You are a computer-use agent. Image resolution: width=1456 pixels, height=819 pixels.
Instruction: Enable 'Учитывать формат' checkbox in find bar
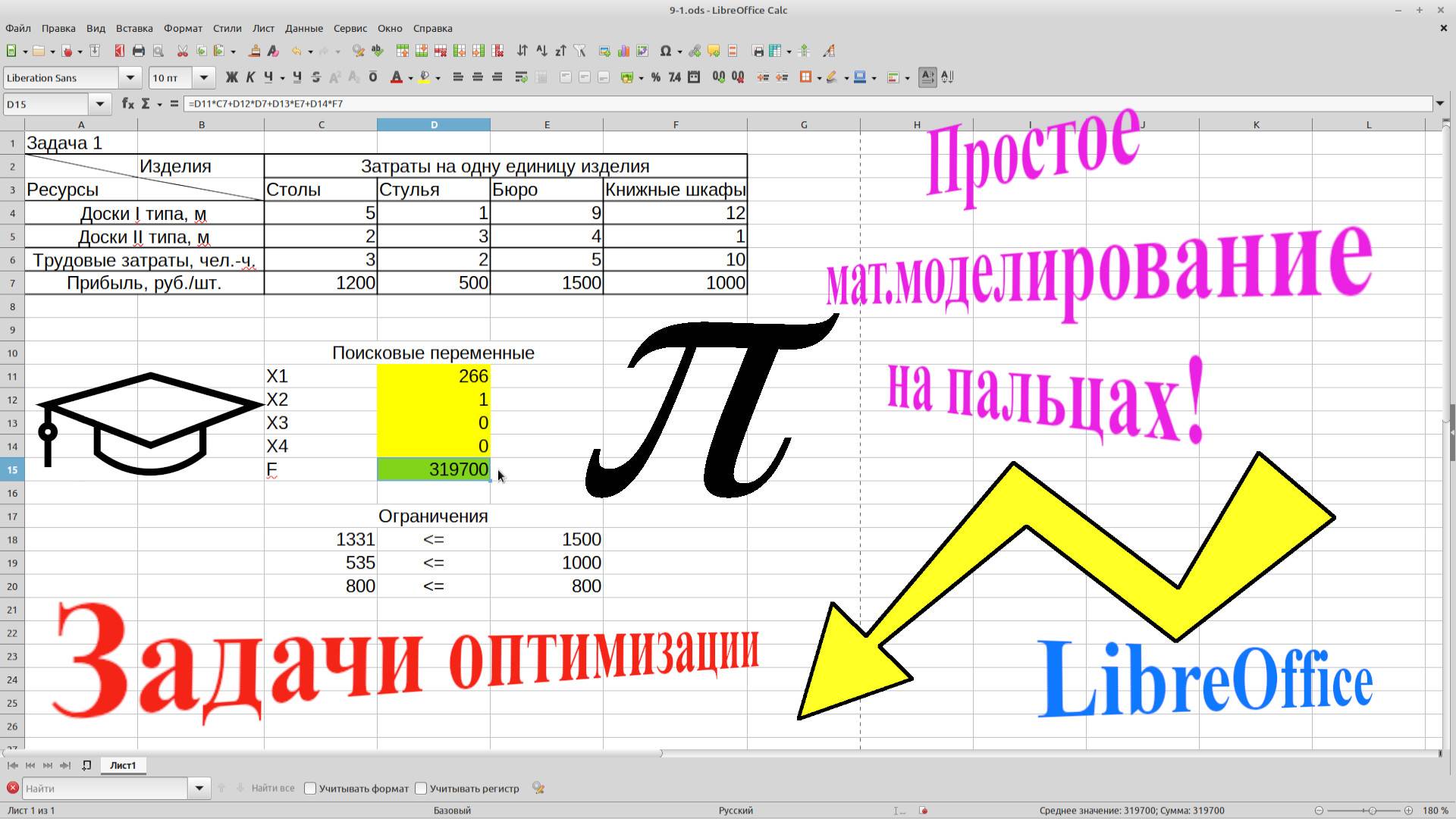point(309,788)
